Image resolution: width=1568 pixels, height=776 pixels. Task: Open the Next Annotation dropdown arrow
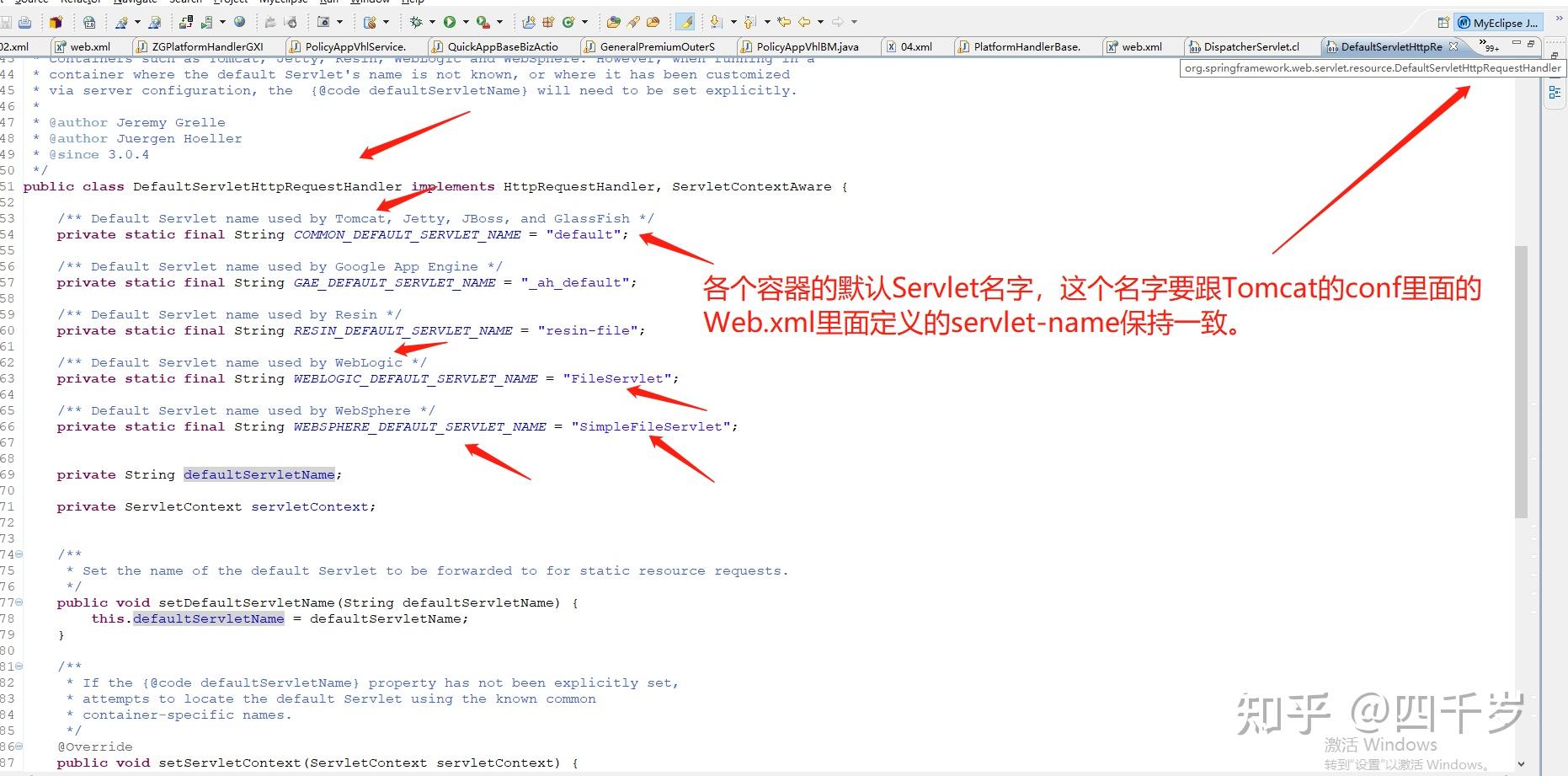pyautogui.click(x=733, y=22)
